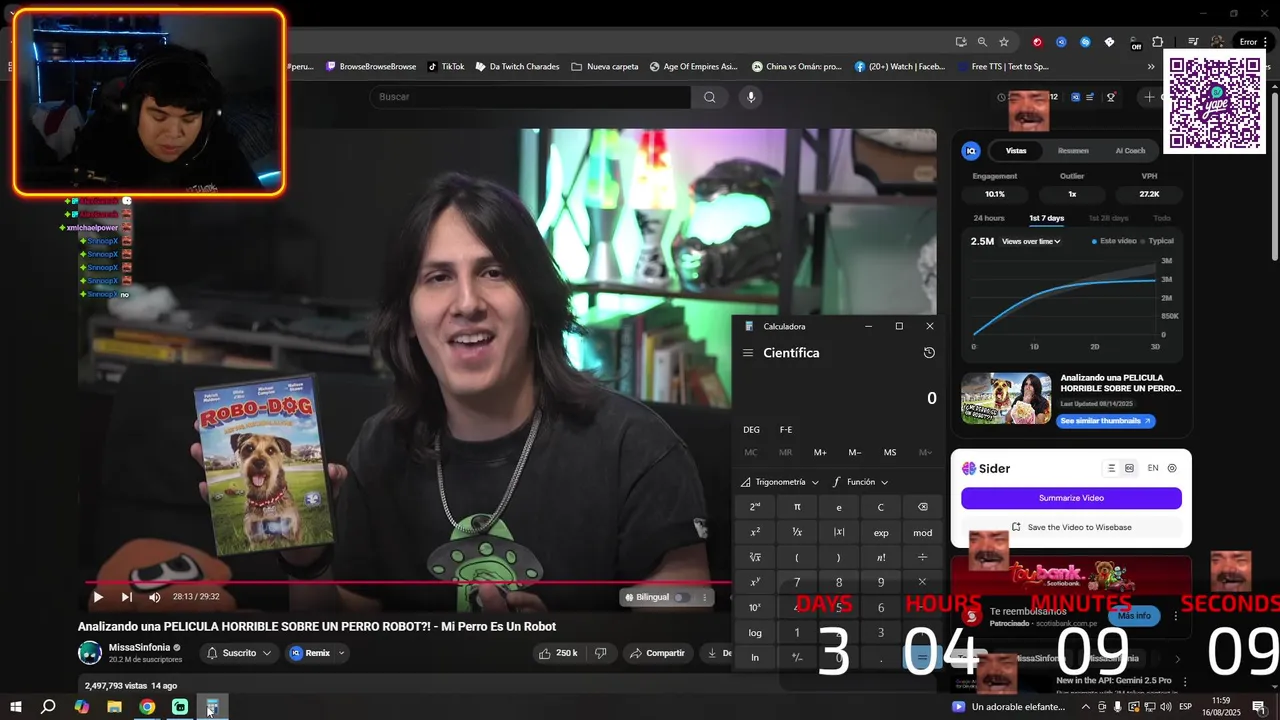
Task: Open the Windows Start menu
Action: tap(15, 707)
